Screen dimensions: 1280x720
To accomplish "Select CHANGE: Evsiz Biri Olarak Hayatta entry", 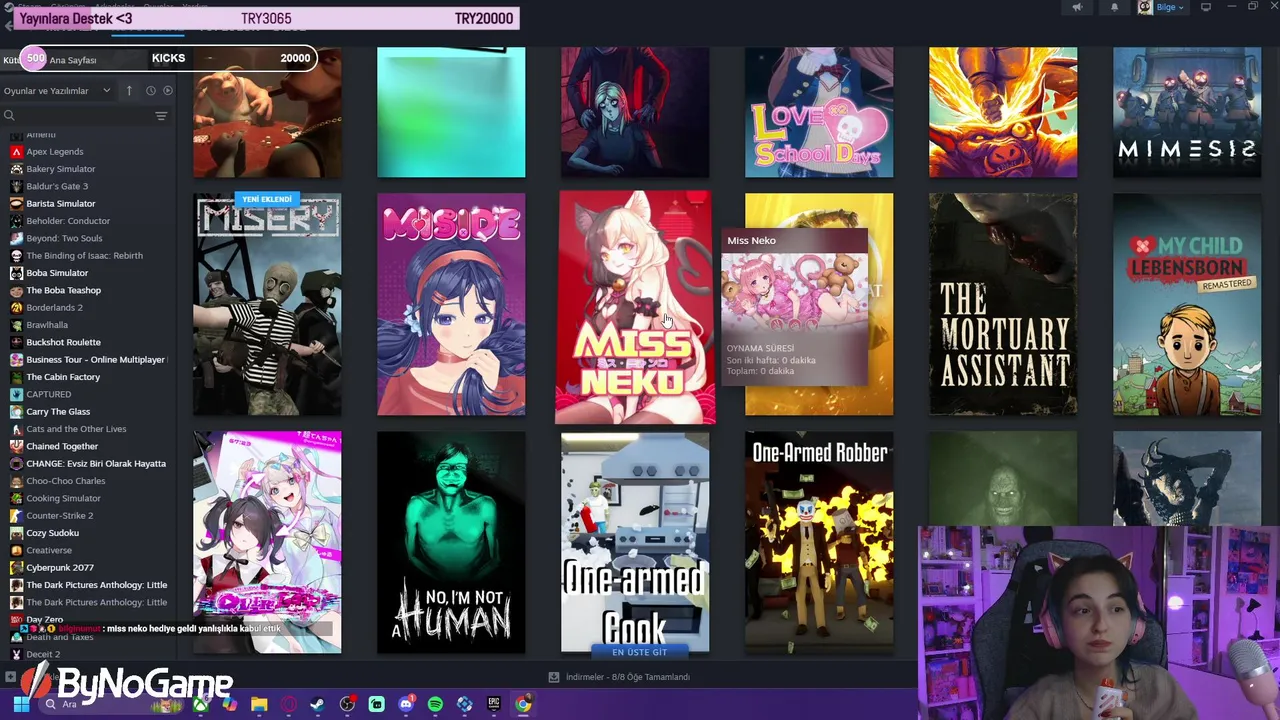I will (x=96, y=464).
